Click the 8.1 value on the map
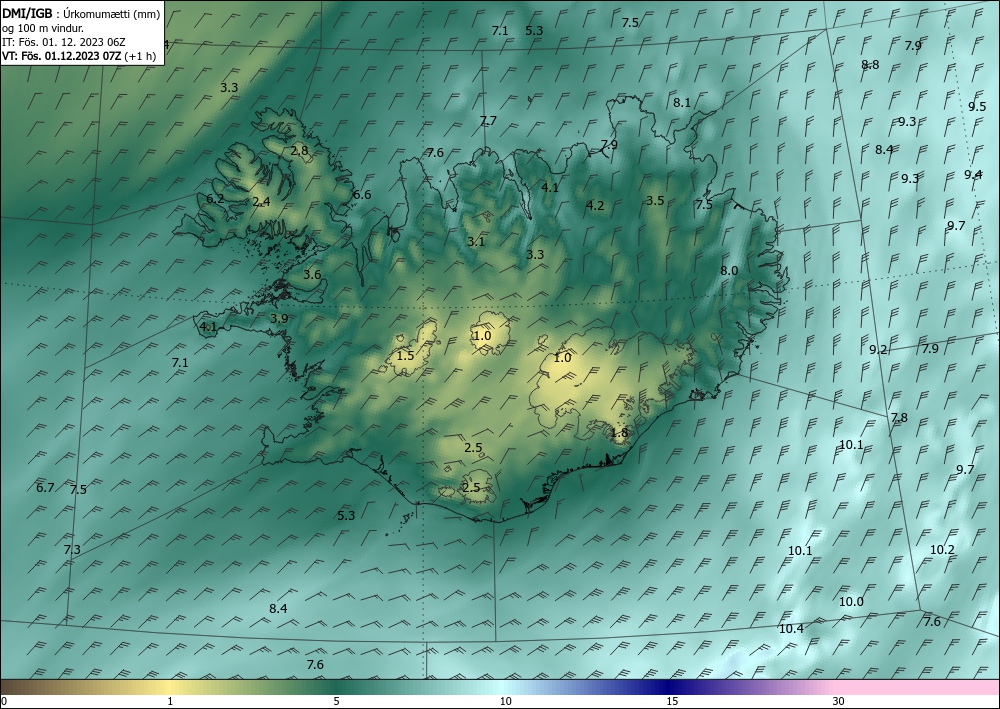The height and width of the screenshot is (709, 1000). (682, 102)
